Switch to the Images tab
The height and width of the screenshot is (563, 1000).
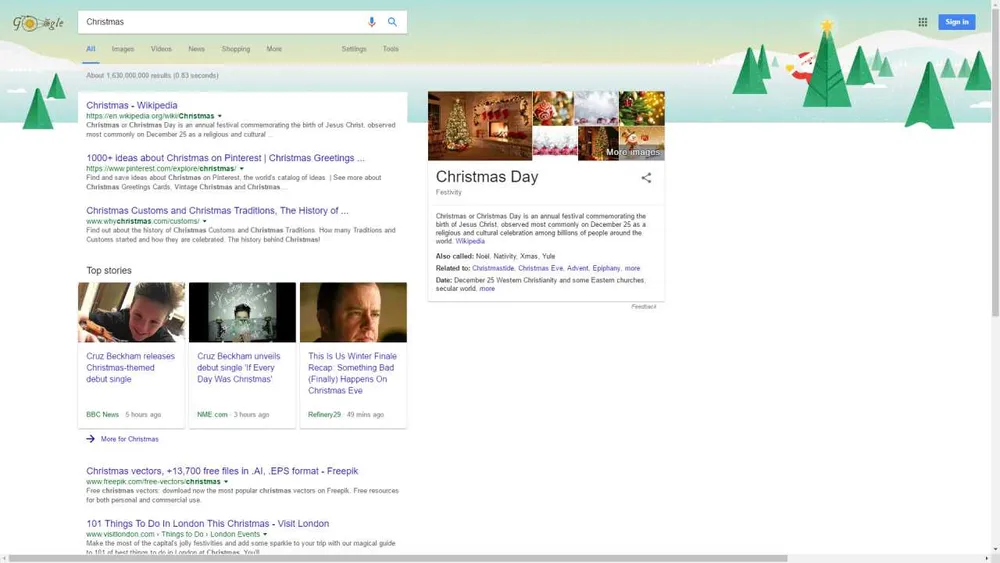(123, 49)
